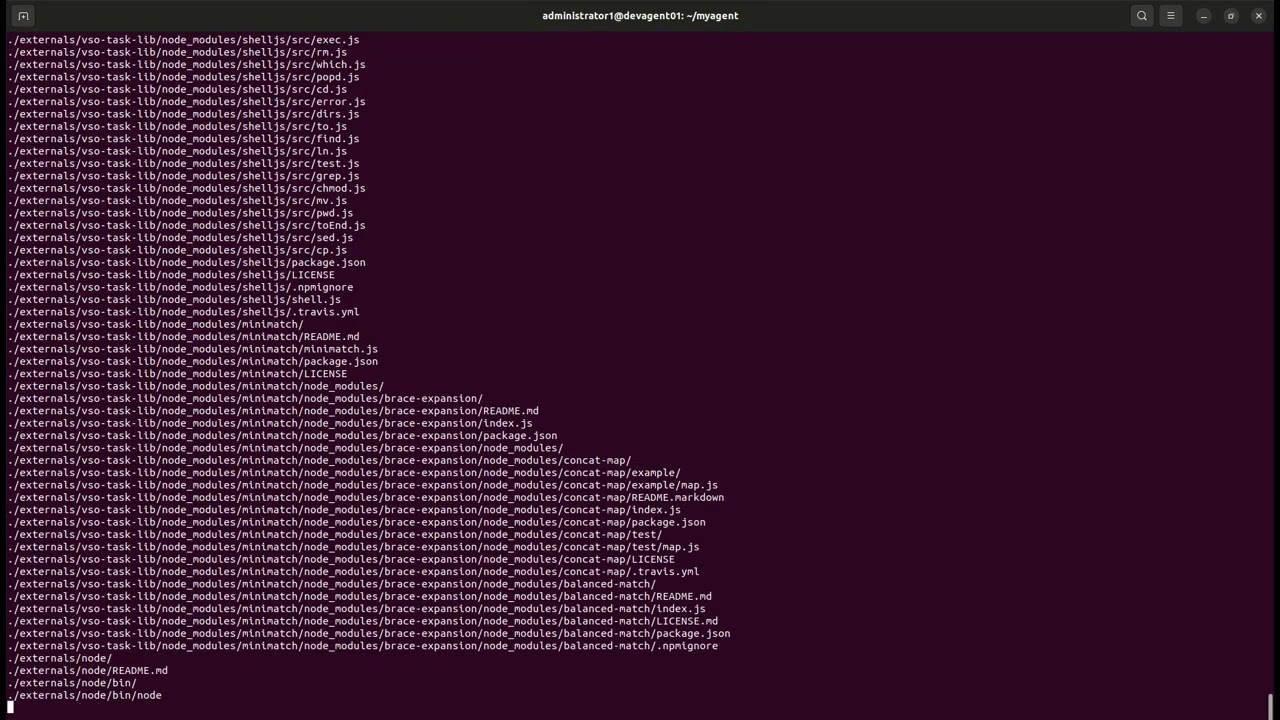This screenshot has height=720, width=1280.
Task: Select line ending balanced-match/README.md
Action: 360,596
